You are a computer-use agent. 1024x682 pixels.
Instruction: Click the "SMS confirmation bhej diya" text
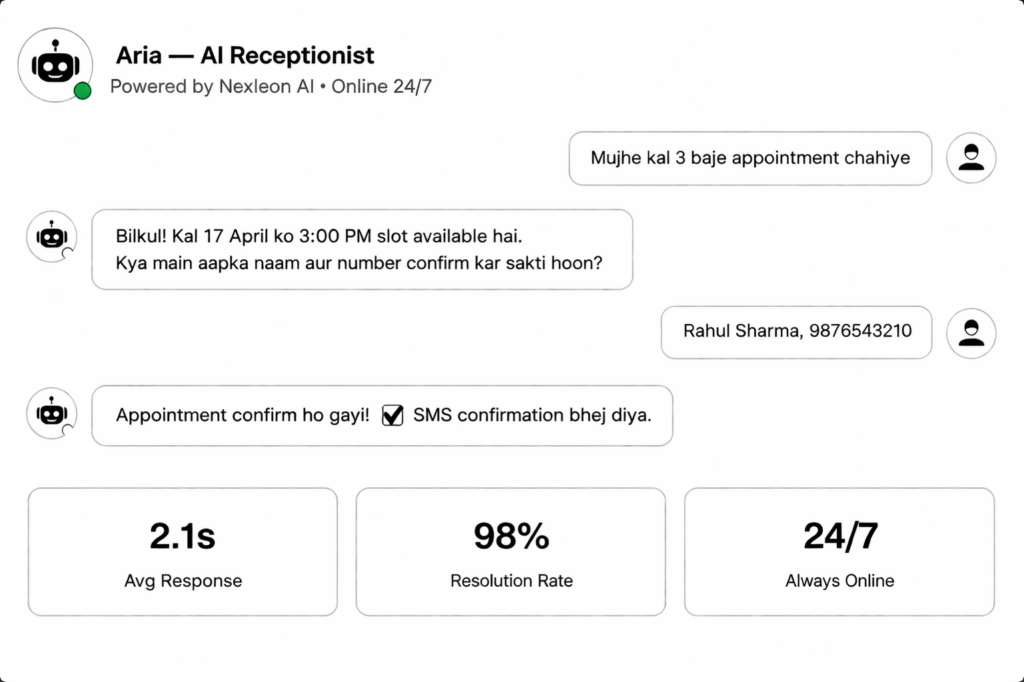532,415
